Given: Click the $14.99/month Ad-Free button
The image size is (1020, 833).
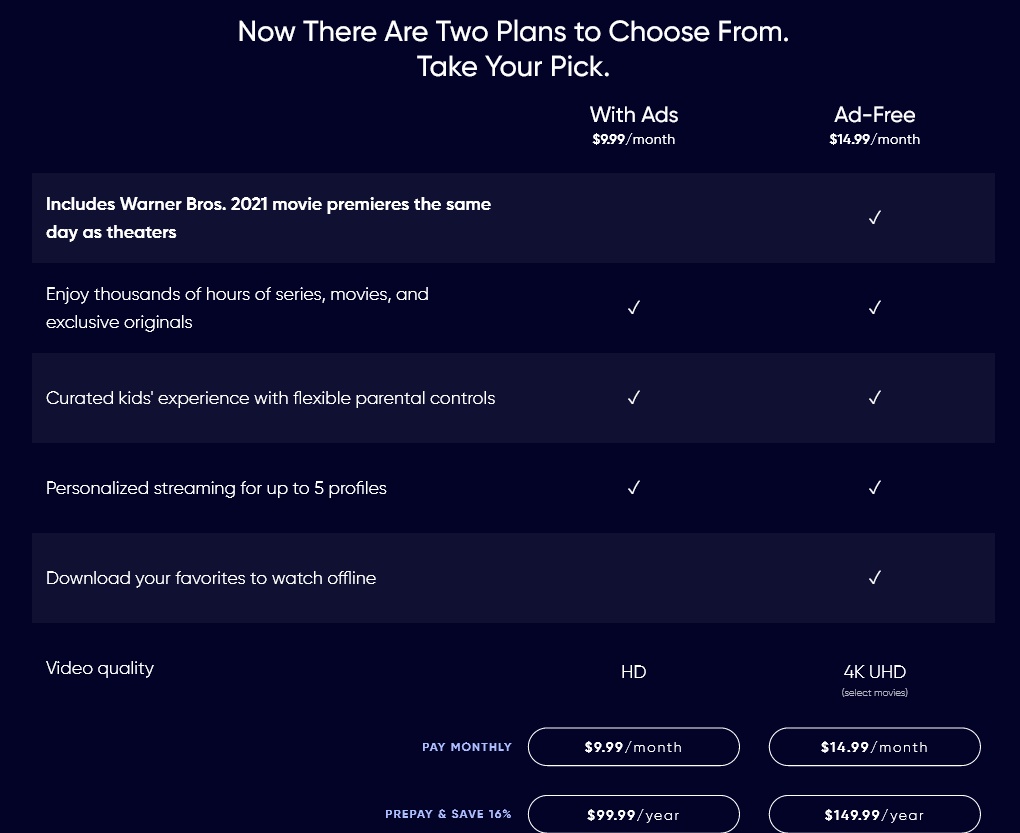Looking at the screenshot, I should pyautogui.click(x=874, y=746).
